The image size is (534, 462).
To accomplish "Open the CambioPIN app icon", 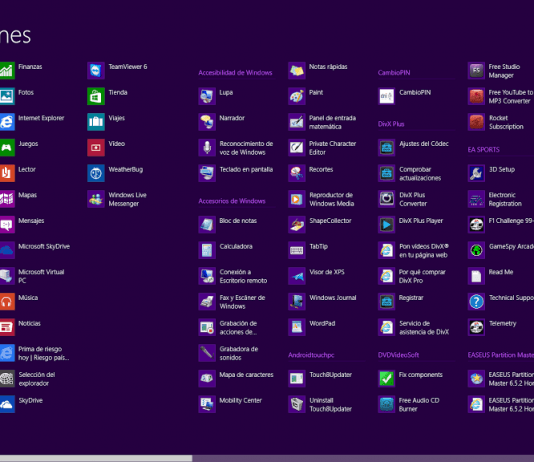I will (x=387, y=96).
